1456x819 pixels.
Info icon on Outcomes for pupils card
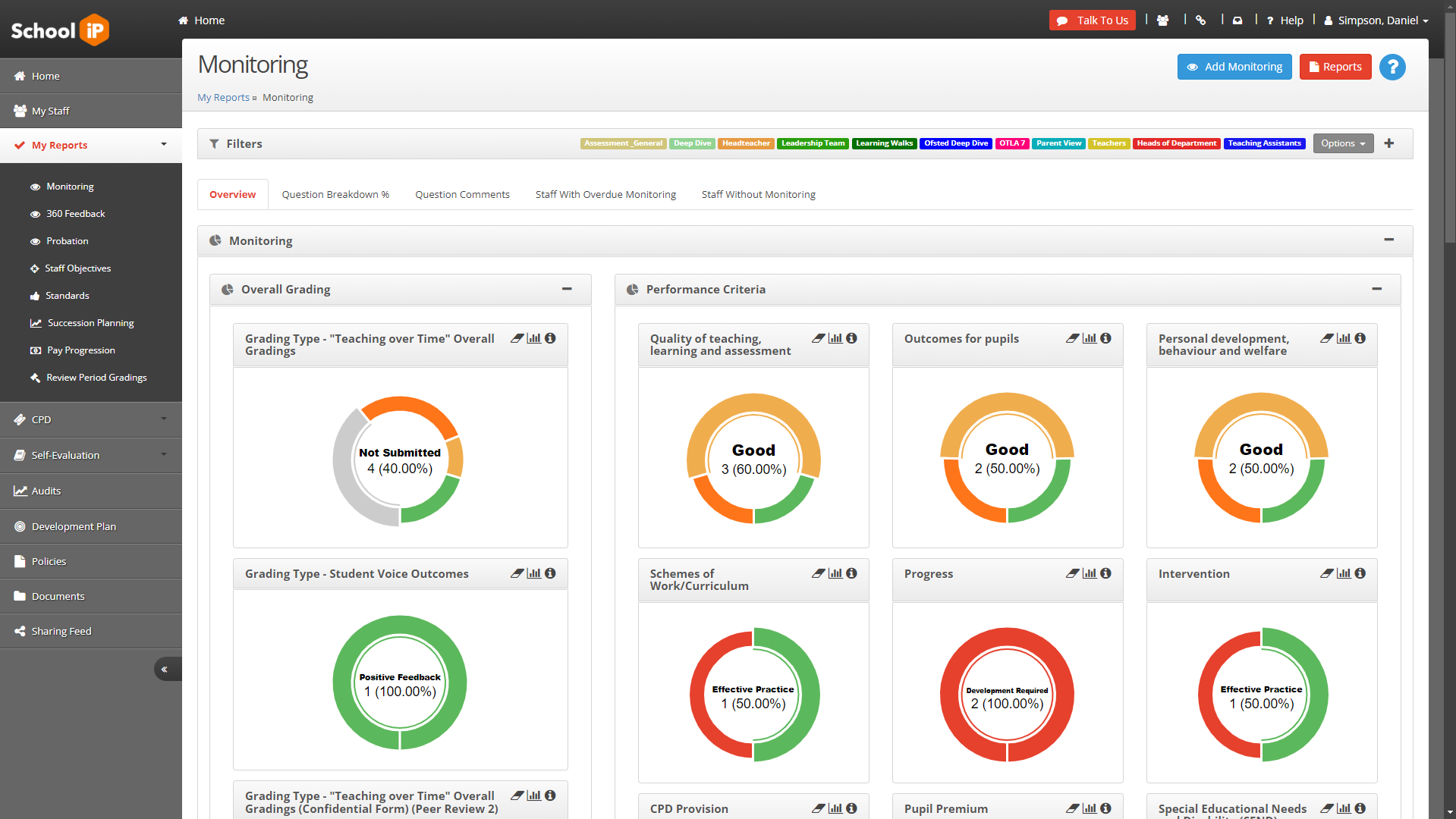[1106, 338]
